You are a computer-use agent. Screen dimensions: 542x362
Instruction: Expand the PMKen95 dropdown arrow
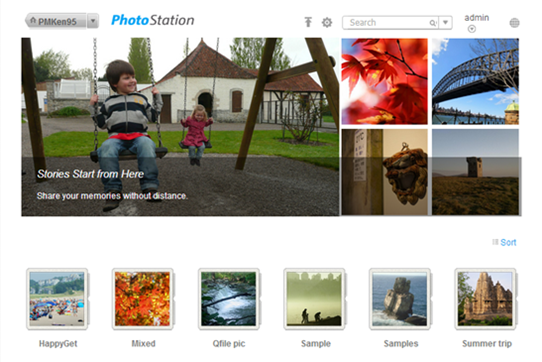(93, 21)
